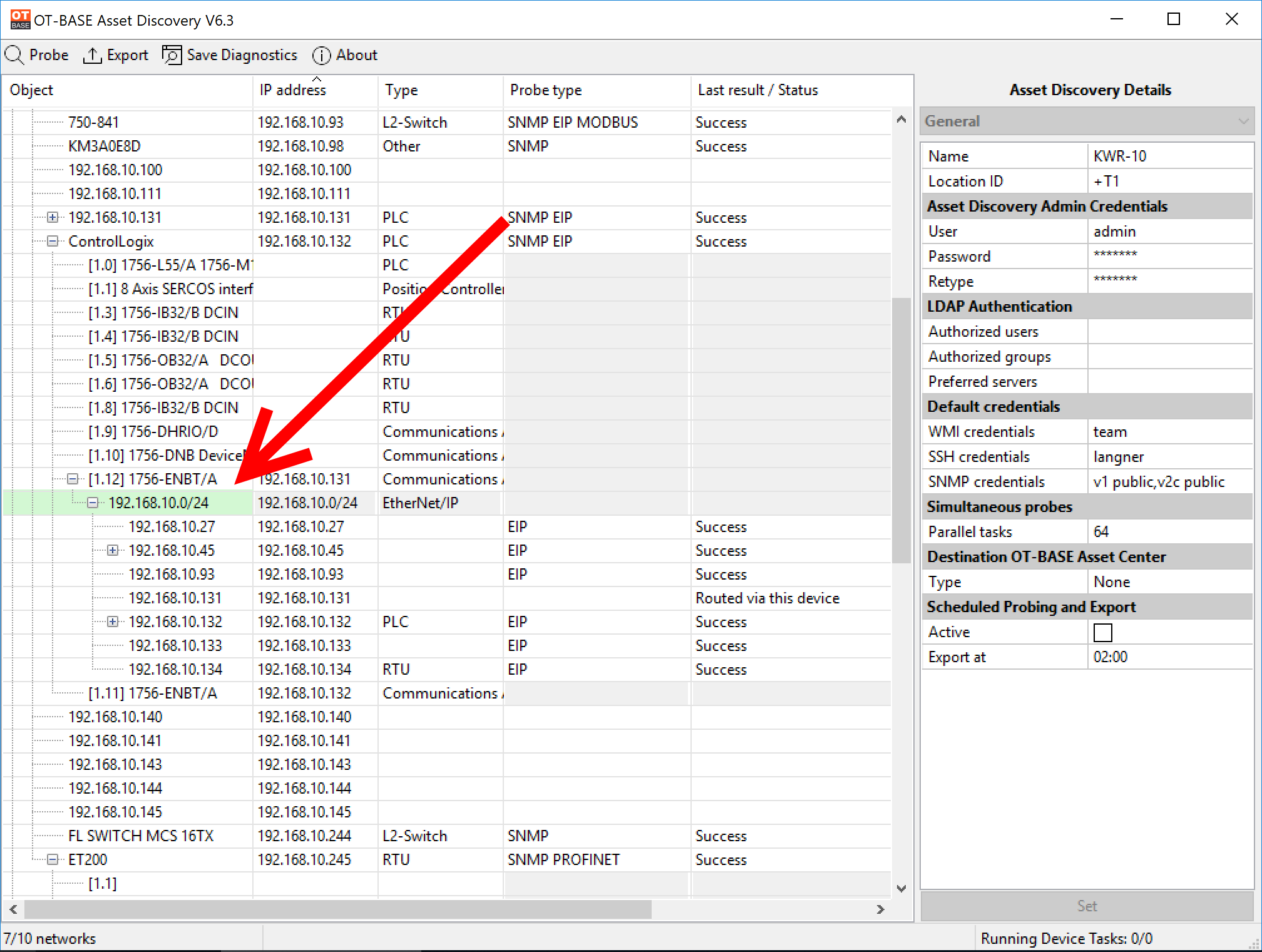Image resolution: width=1262 pixels, height=952 pixels.
Task: Click the 7/10 networks status text
Action: pyautogui.click(x=50, y=938)
